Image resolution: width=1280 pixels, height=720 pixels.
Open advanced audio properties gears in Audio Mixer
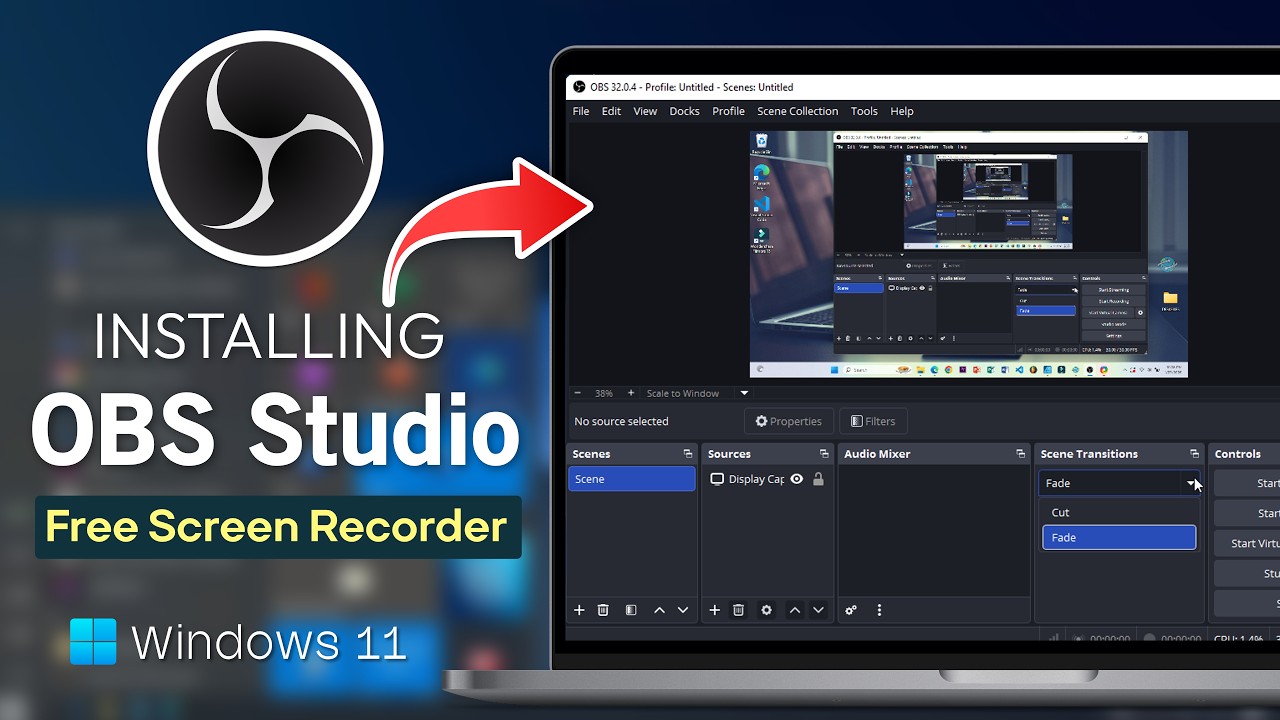click(x=851, y=610)
